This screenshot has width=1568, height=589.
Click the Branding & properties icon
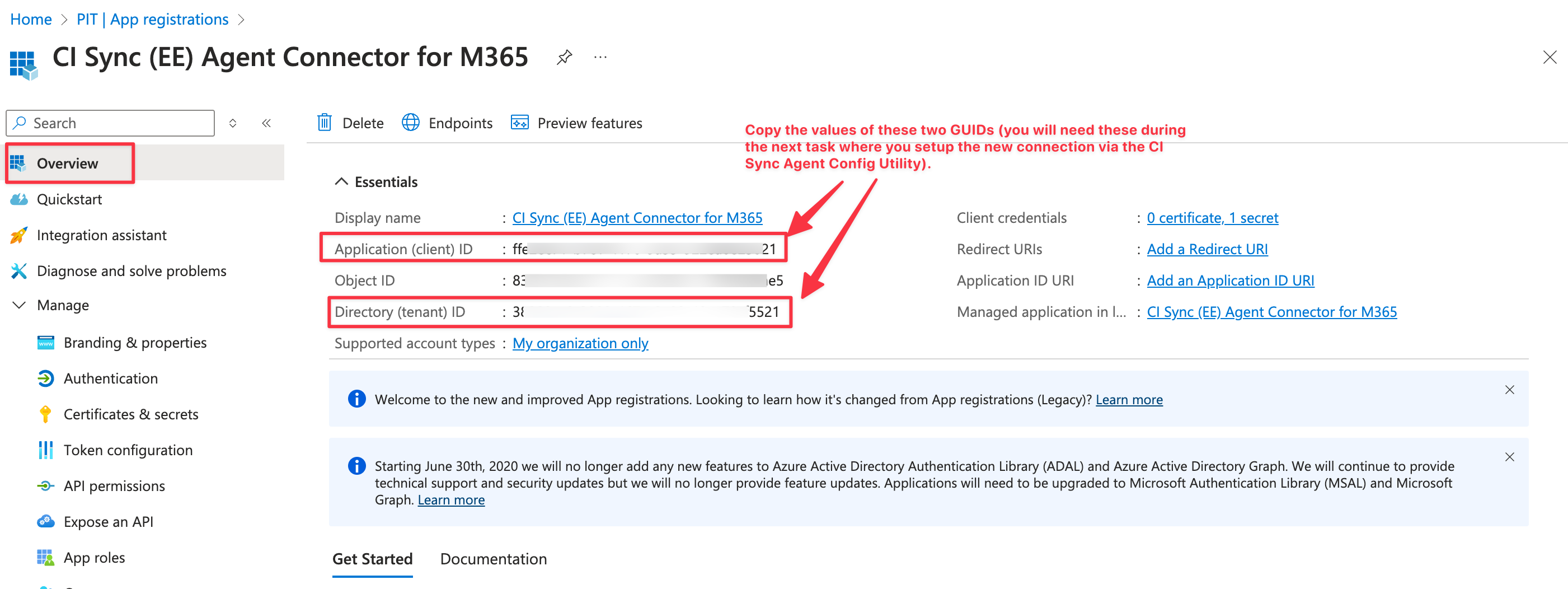46,342
